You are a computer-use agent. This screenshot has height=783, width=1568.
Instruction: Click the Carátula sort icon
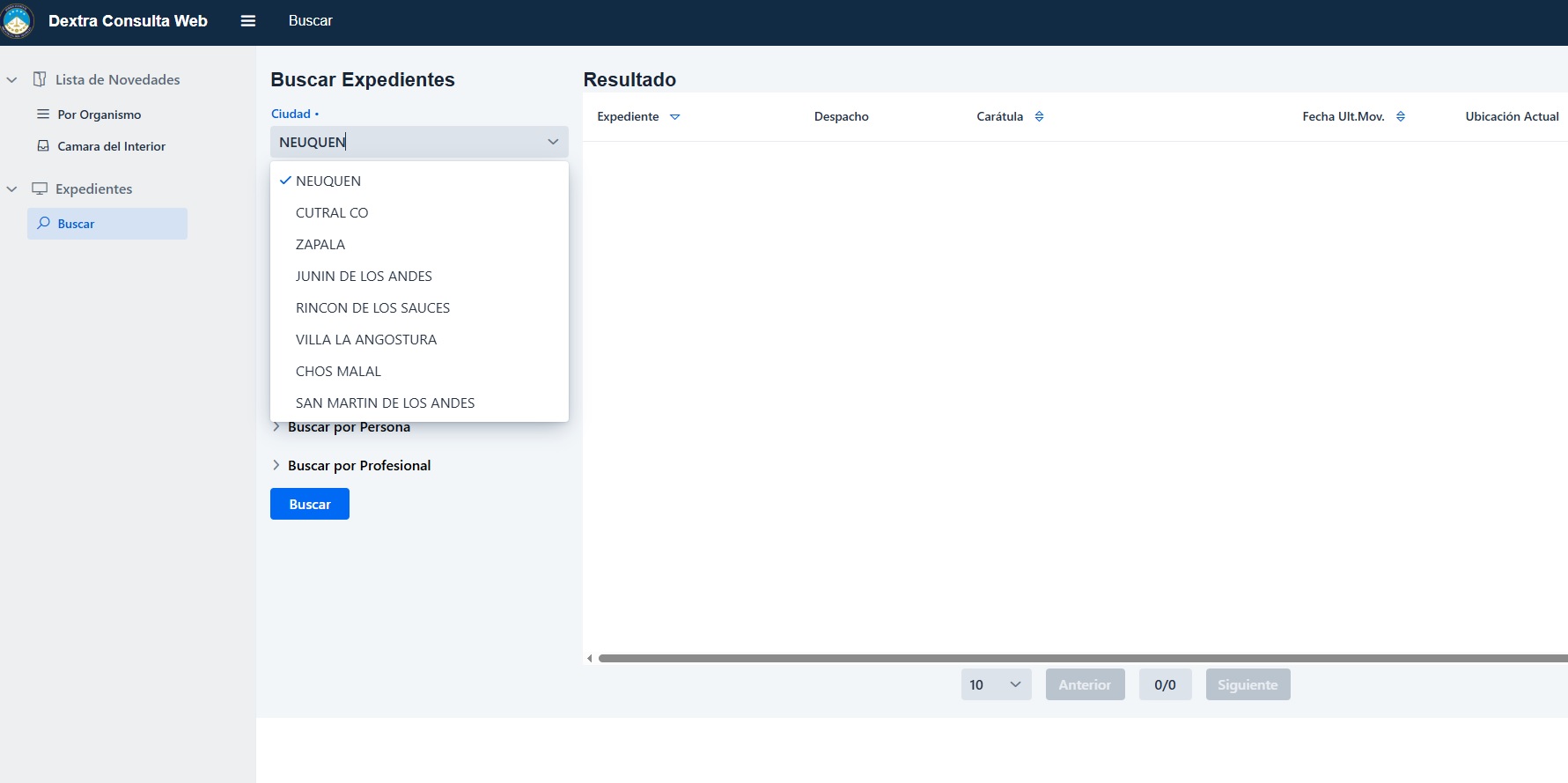[x=1040, y=117]
